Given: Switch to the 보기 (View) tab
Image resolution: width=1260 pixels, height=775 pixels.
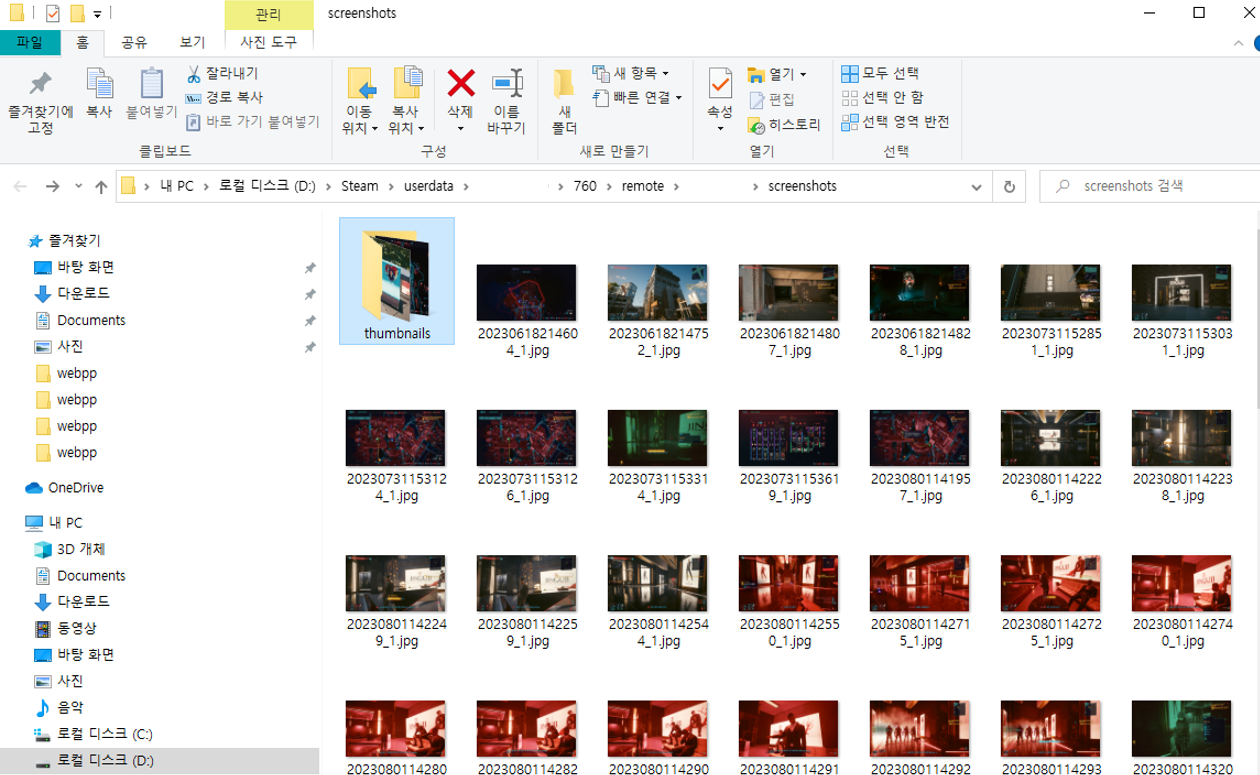Looking at the screenshot, I should tap(192, 42).
